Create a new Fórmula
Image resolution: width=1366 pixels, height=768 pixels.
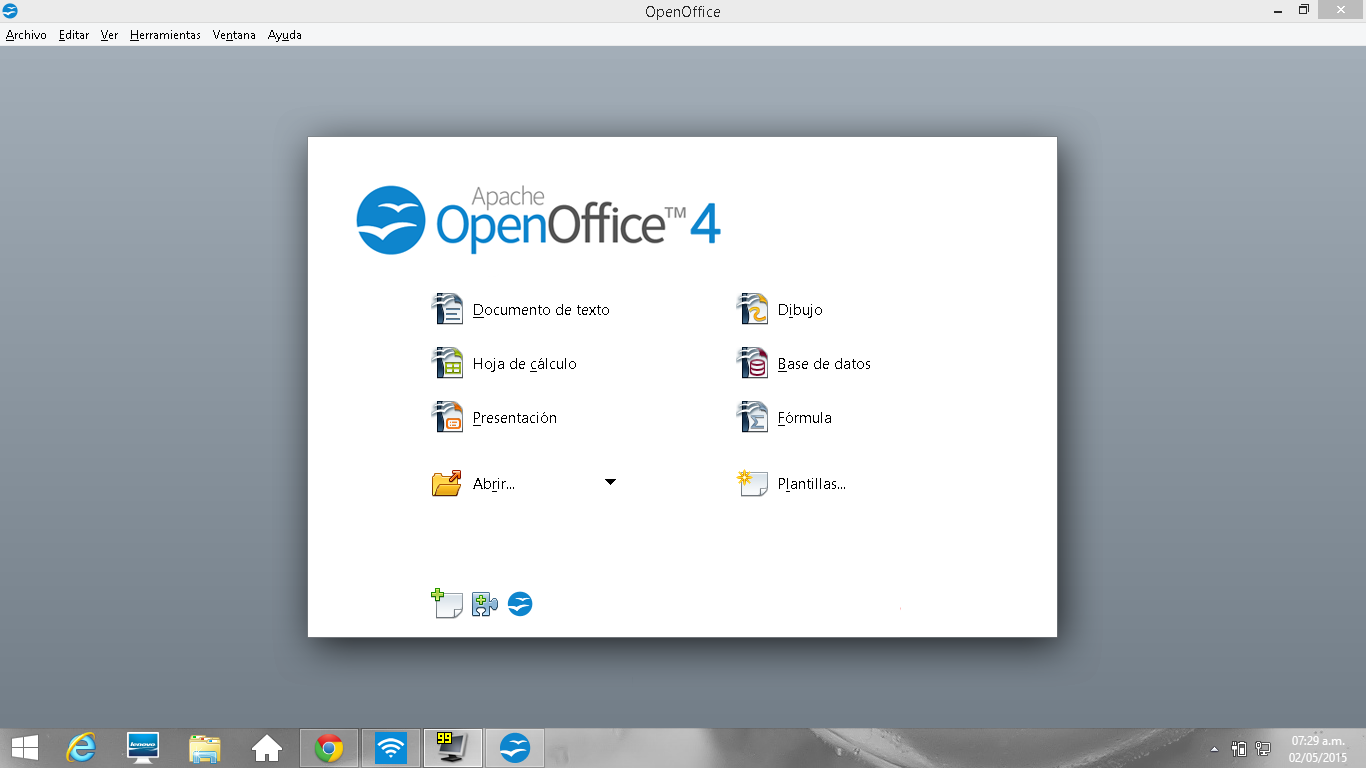click(805, 418)
